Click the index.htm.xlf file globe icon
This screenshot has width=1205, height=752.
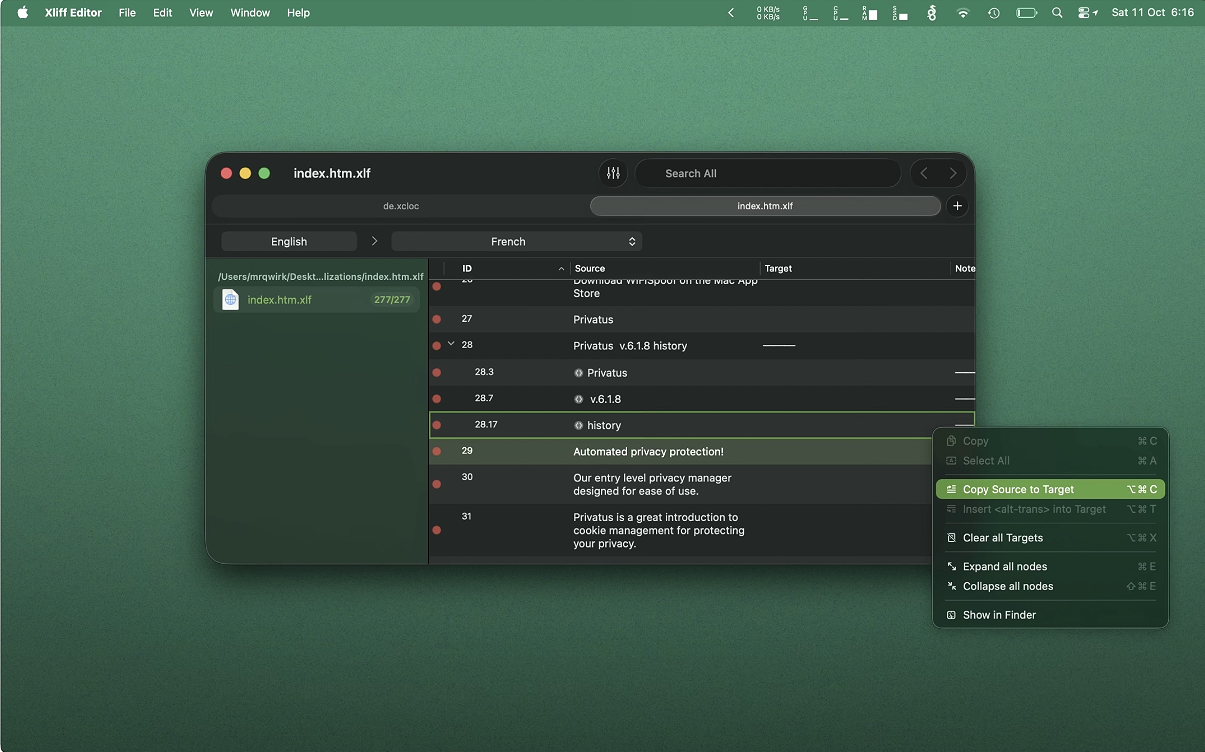tap(230, 300)
